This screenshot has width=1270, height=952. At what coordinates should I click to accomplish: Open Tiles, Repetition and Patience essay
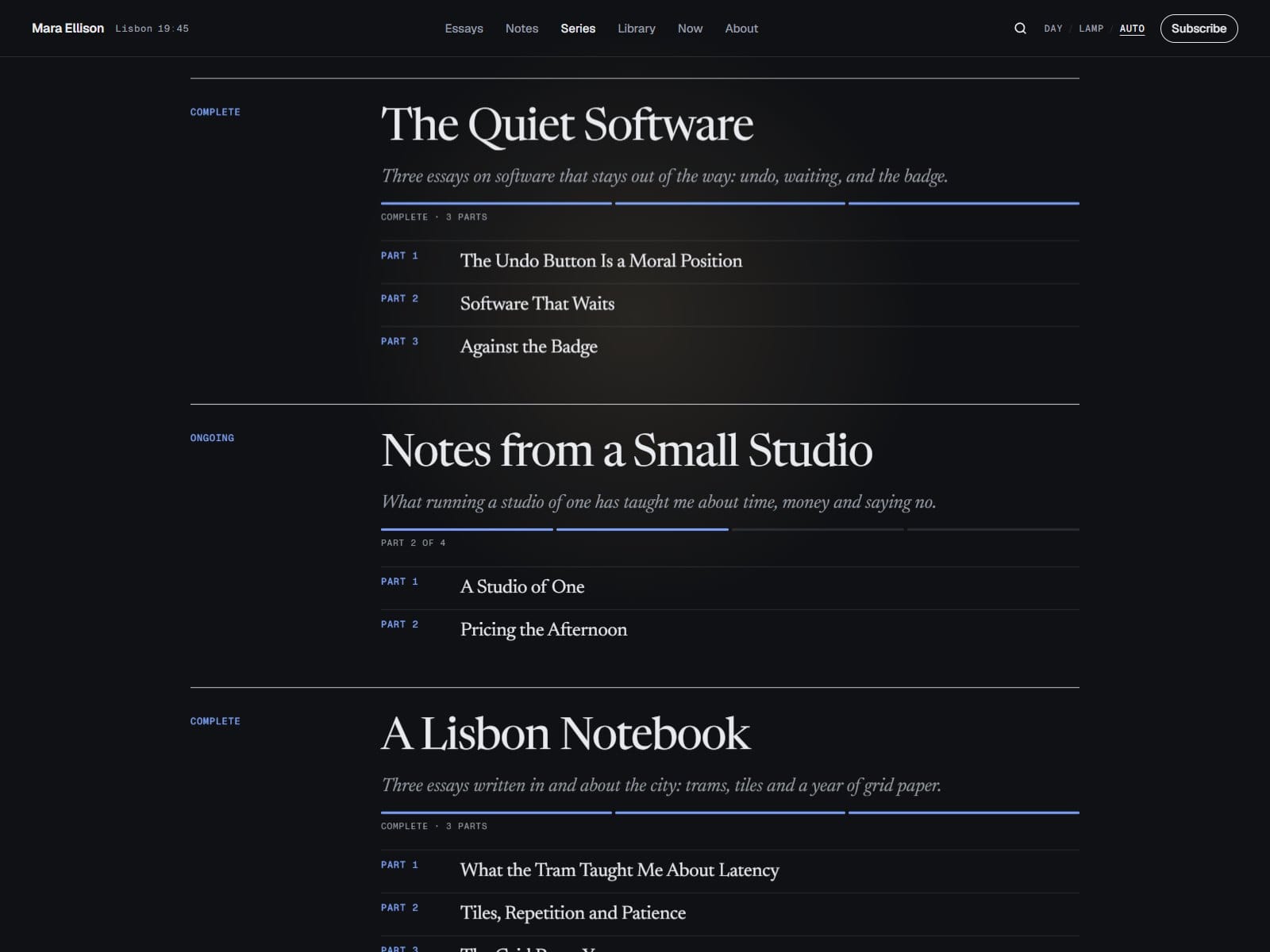(573, 913)
